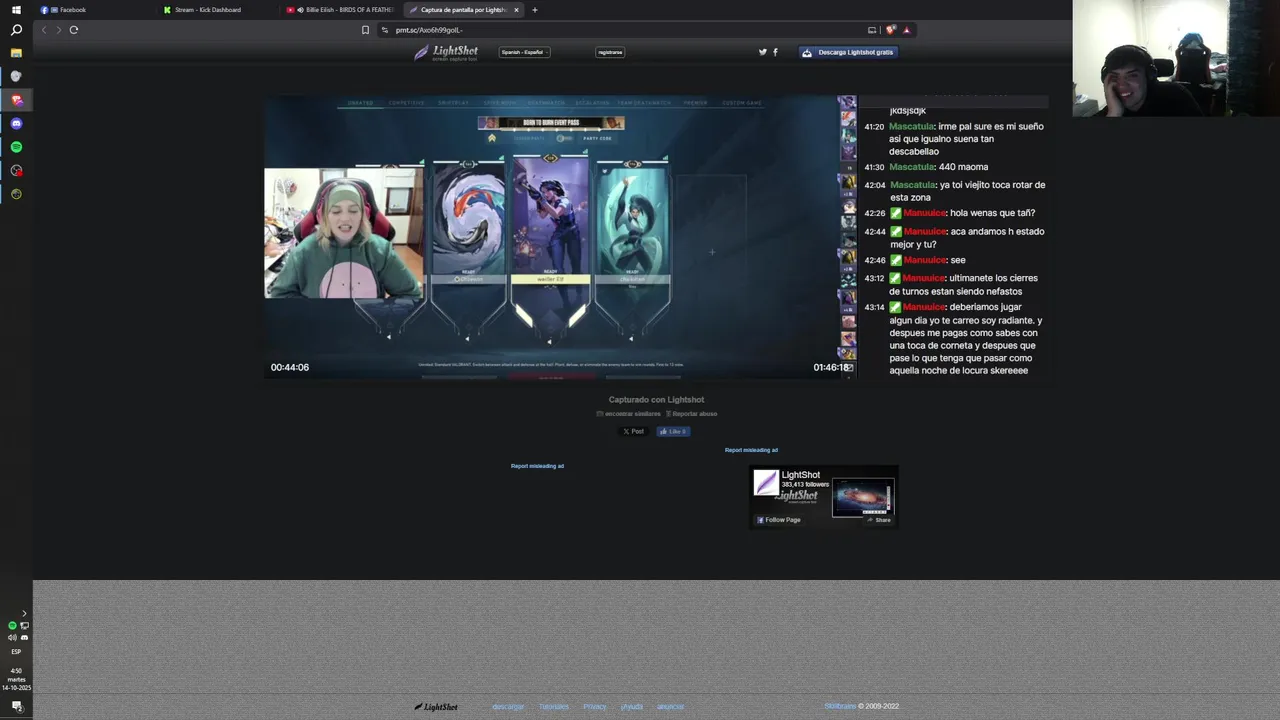The image size is (1280, 720).
Task: Close the Captura de pantalla Lightshot tab
Action: [516, 10]
